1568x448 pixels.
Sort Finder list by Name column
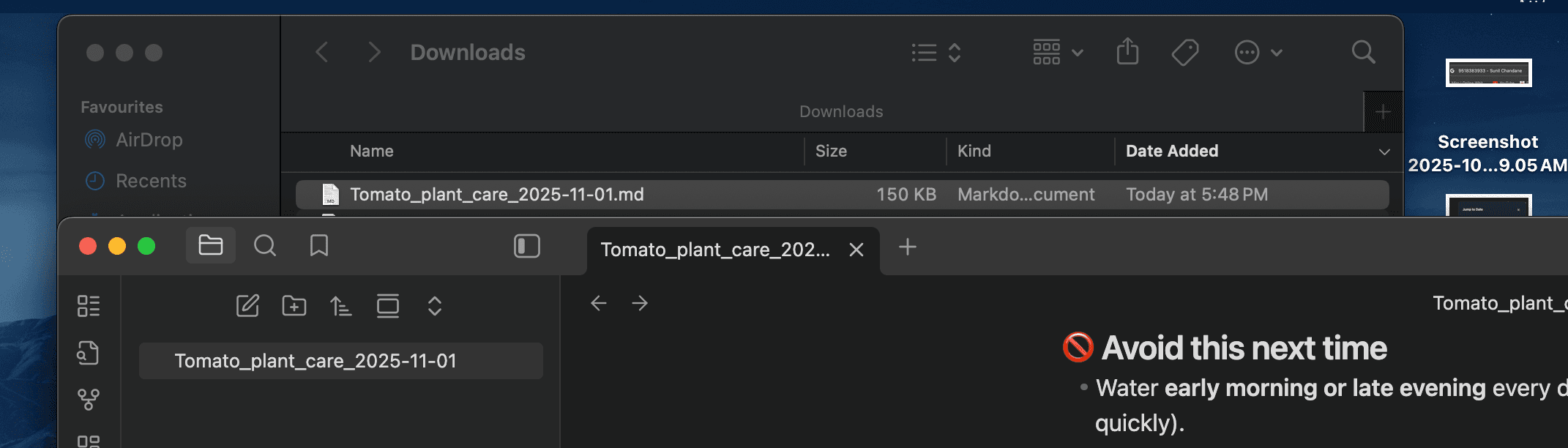coord(372,152)
